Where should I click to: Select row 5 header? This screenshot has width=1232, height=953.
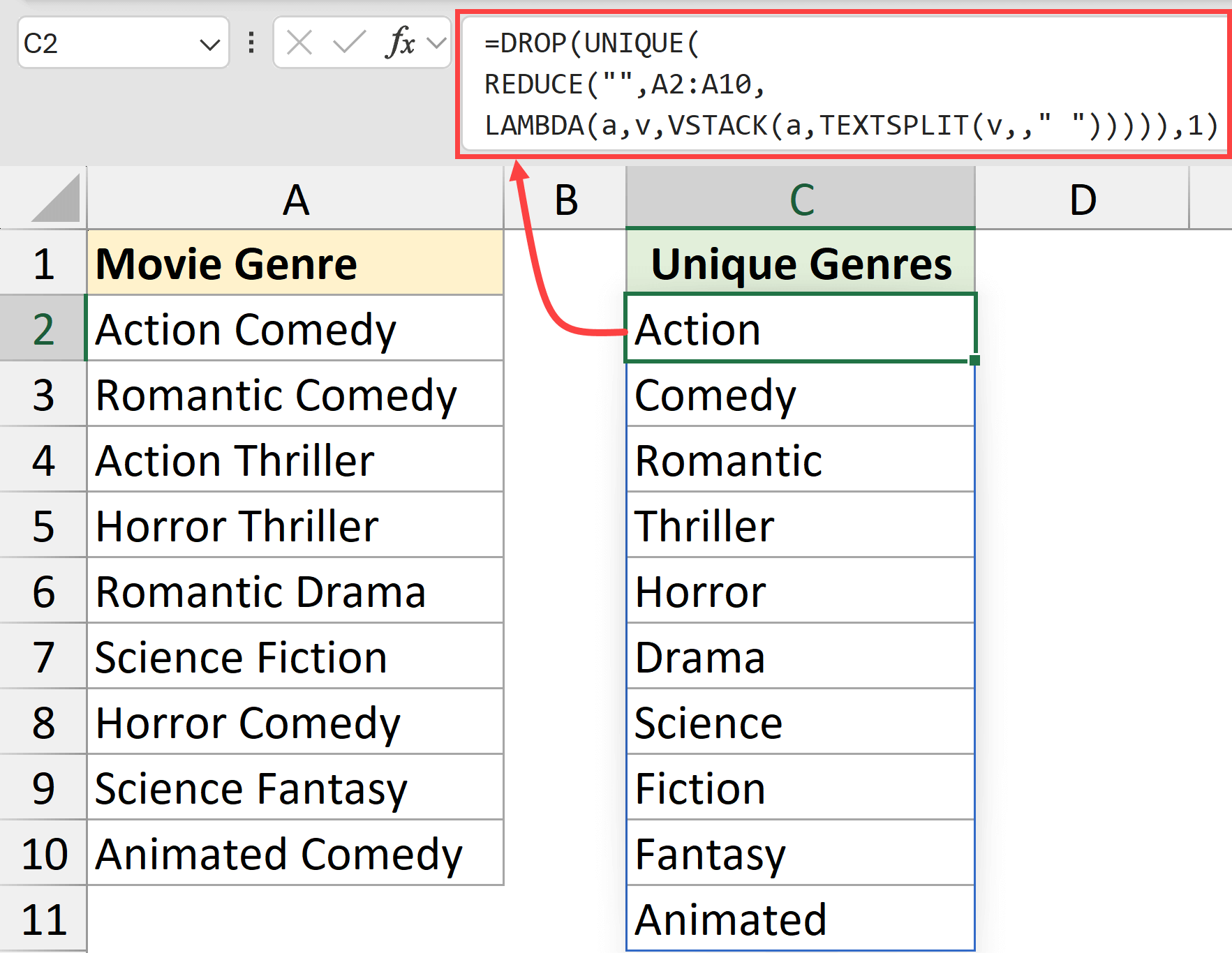[x=43, y=526]
